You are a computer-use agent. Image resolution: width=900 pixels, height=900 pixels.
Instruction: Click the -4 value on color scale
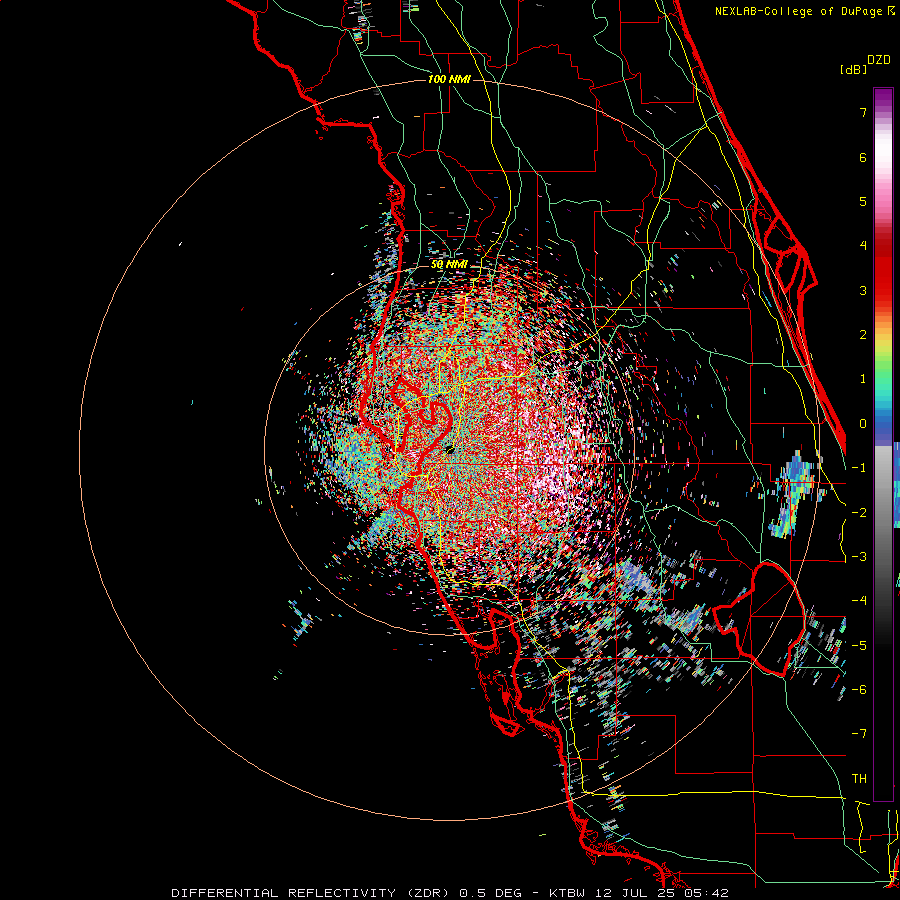(859, 601)
